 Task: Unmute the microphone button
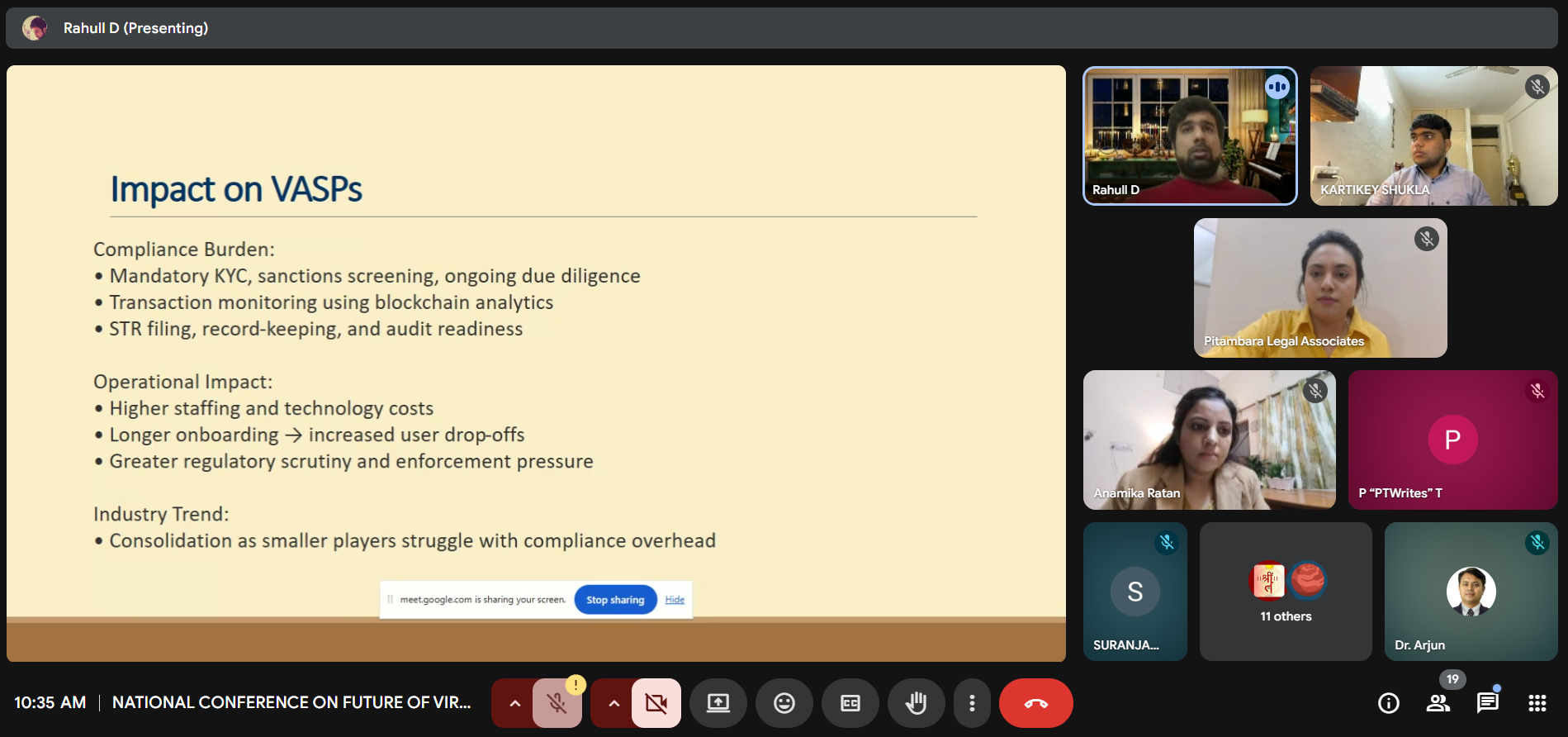pos(557,703)
